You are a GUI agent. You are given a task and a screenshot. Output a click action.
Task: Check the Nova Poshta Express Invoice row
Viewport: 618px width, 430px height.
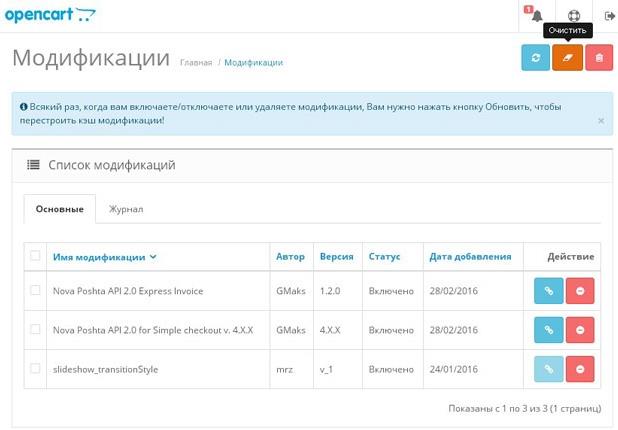[35, 291]
